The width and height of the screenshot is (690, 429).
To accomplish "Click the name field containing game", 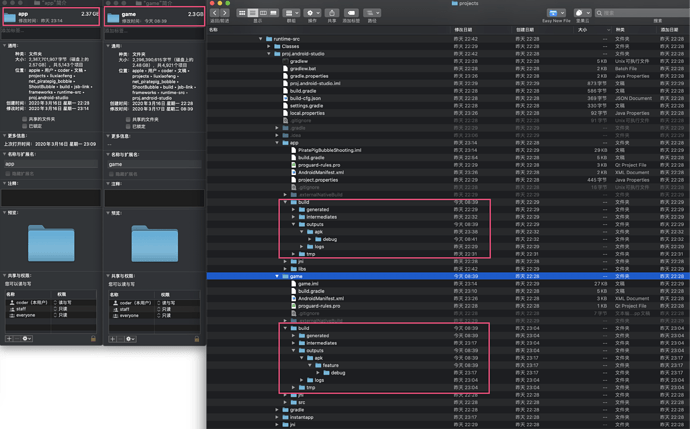I will point(154,164).
